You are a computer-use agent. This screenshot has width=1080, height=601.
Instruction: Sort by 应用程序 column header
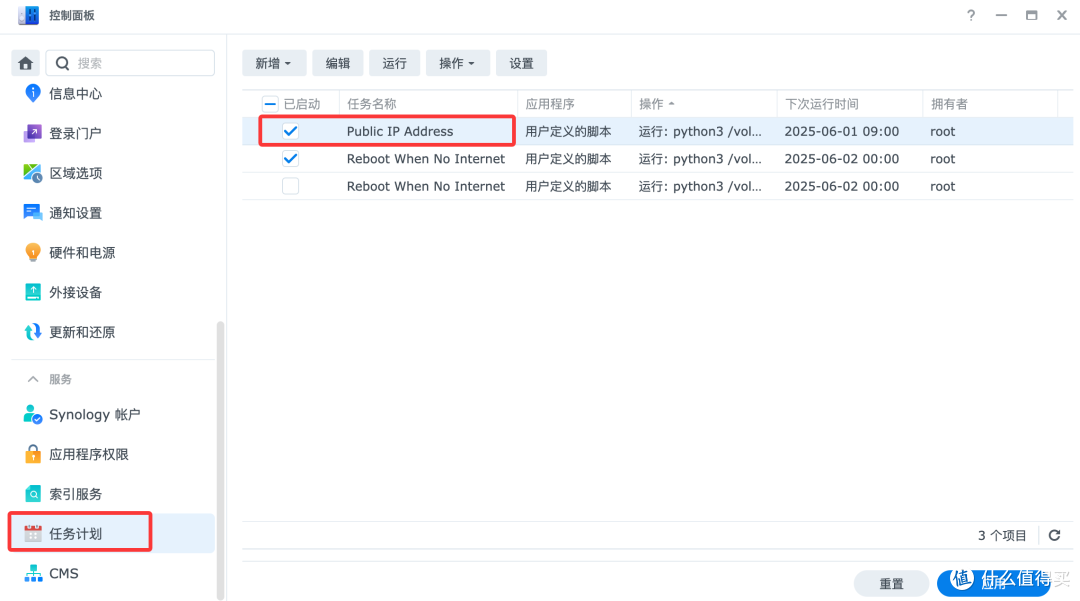pos(574,104)
